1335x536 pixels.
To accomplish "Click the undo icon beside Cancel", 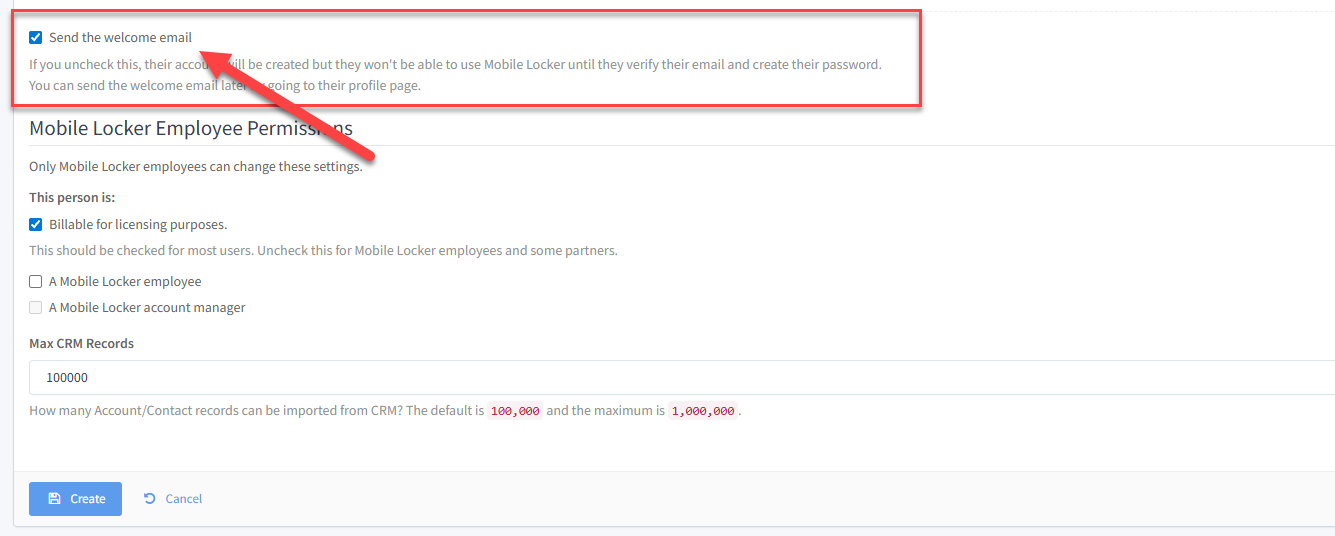I will 150,498.
